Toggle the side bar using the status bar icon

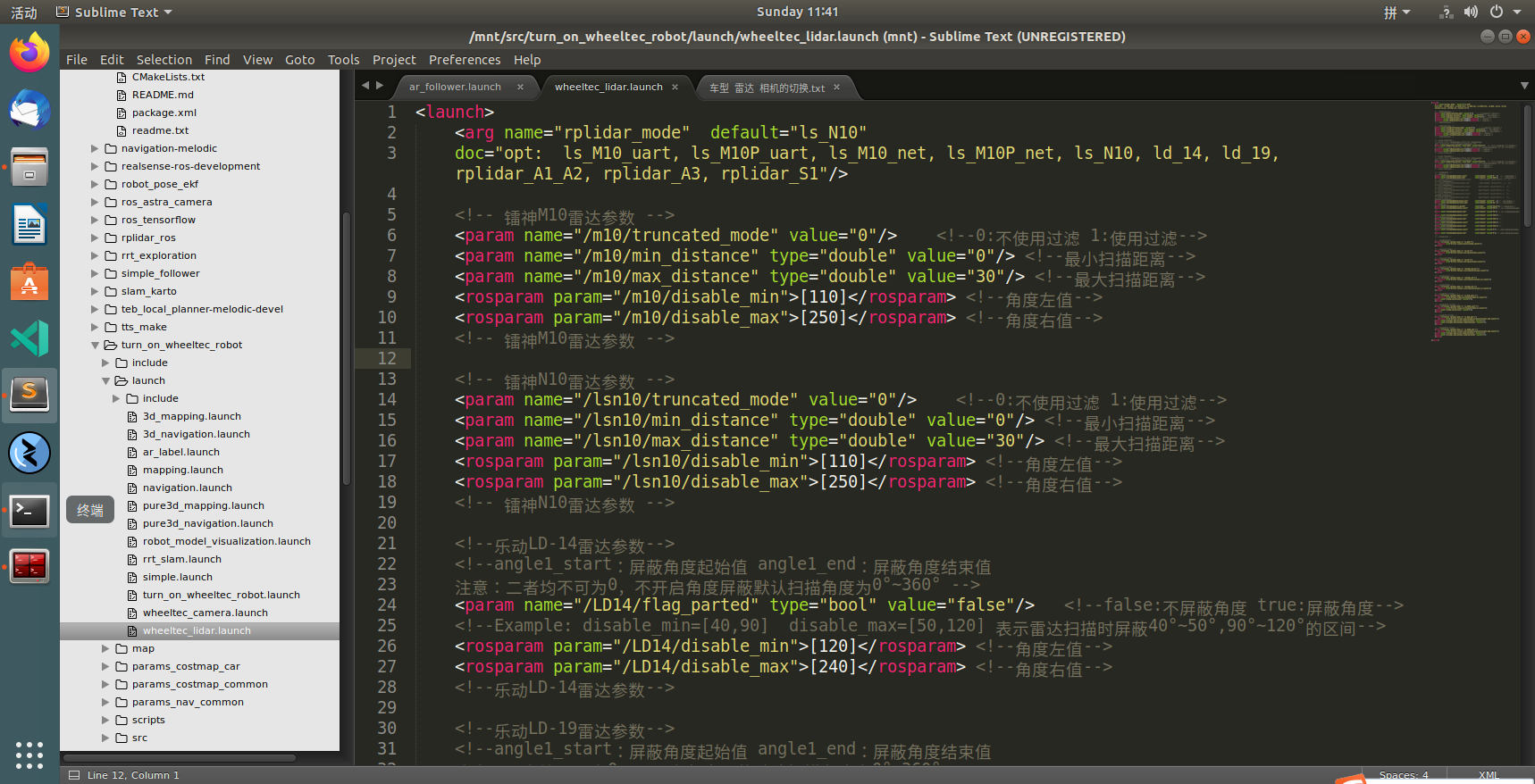74,775
